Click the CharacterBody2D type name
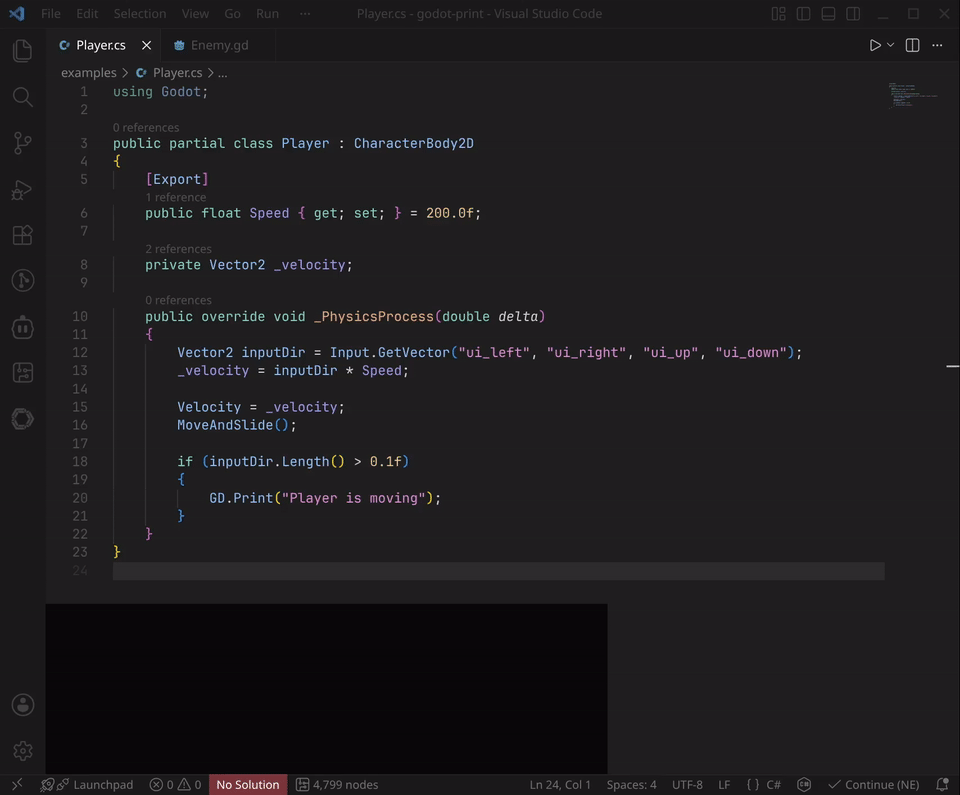This screenshot has height=795, width=960. [414, 143]
